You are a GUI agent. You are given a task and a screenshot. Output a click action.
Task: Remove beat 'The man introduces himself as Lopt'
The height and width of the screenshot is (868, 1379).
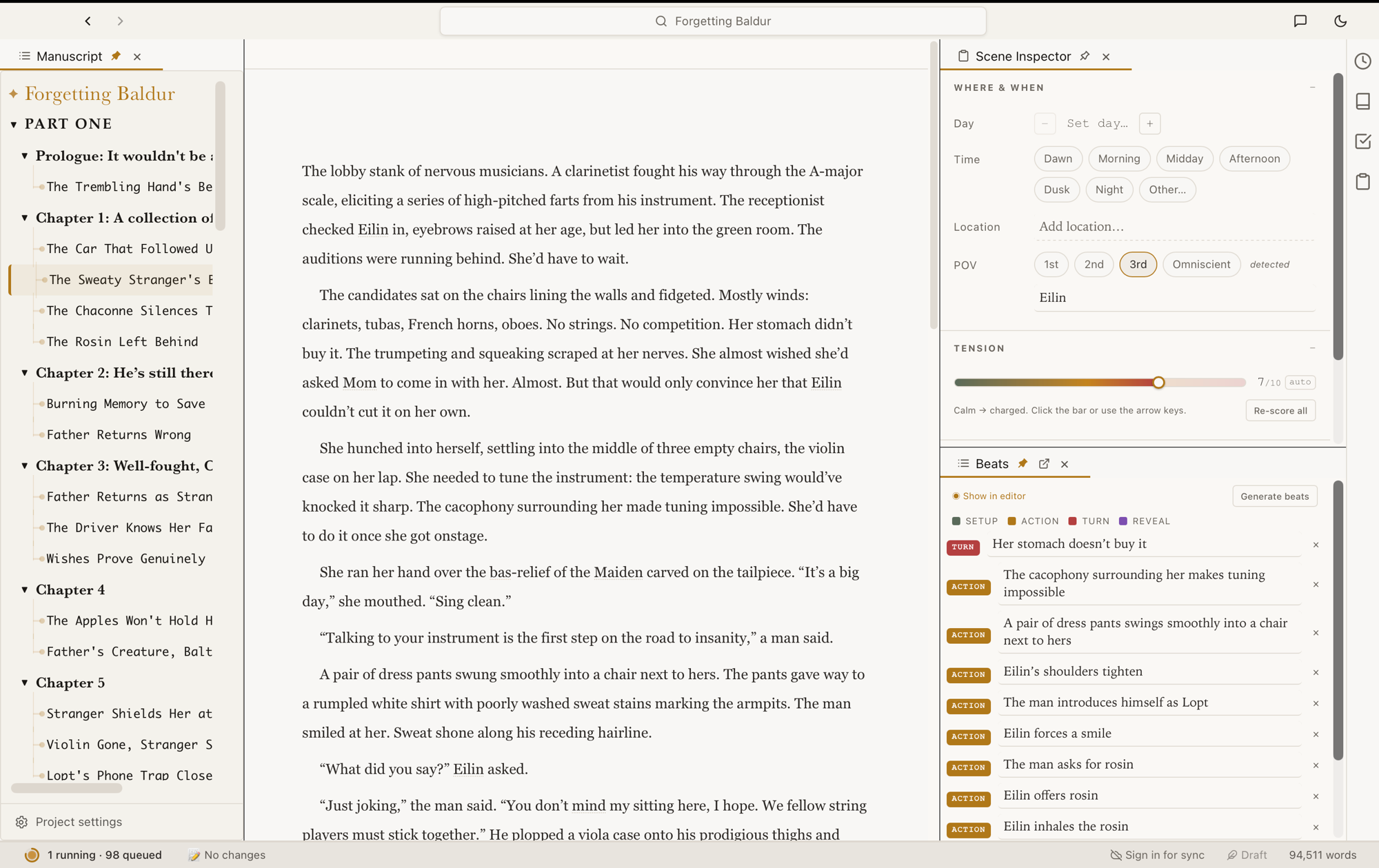(x=1316, y=703)
